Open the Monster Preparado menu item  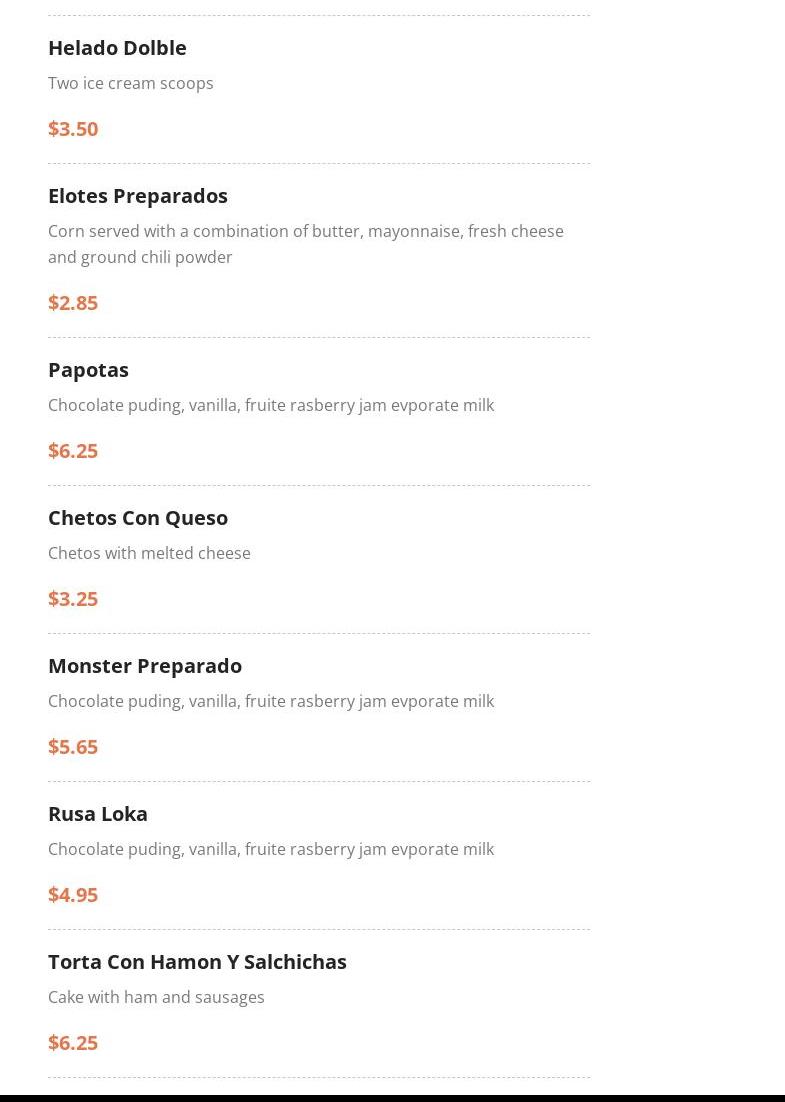click(x=145, y=666)
